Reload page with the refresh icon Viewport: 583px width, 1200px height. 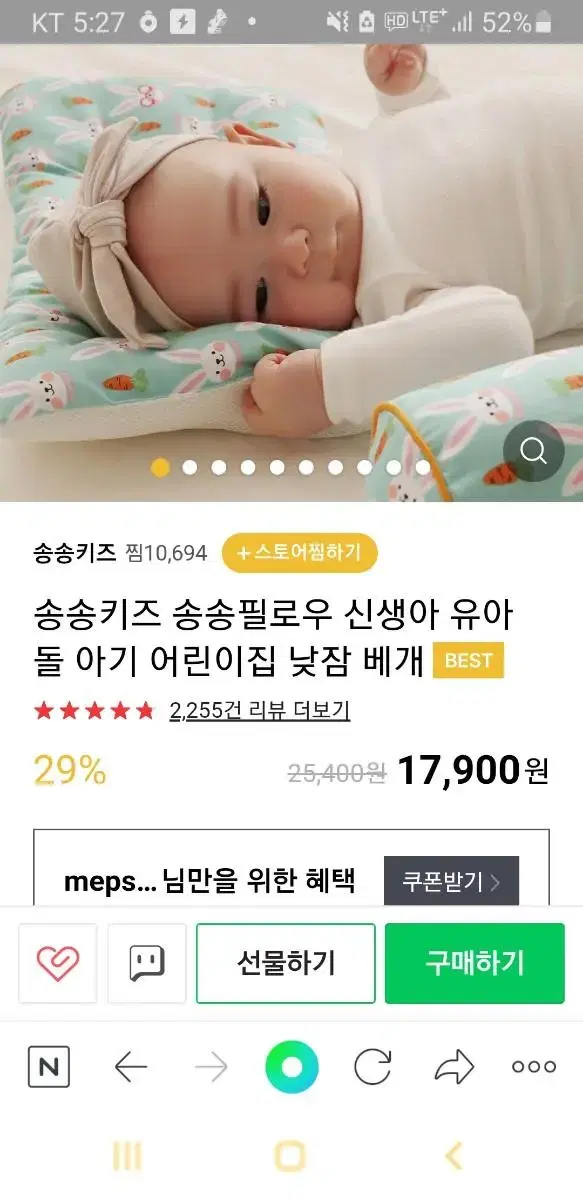click(x=373, y=1068)
